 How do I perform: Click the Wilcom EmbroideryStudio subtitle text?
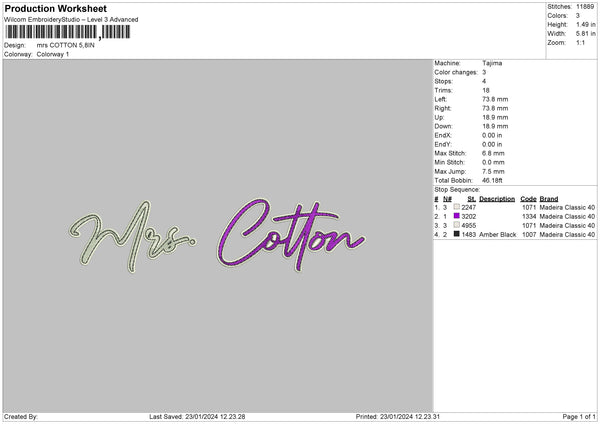(71, 20)
